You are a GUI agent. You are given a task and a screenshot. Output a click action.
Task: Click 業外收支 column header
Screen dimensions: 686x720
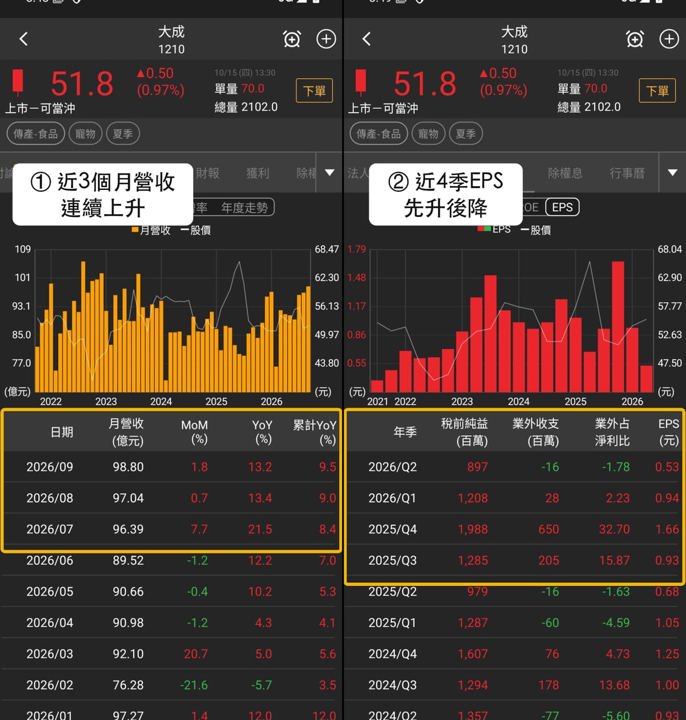[536, 432]
